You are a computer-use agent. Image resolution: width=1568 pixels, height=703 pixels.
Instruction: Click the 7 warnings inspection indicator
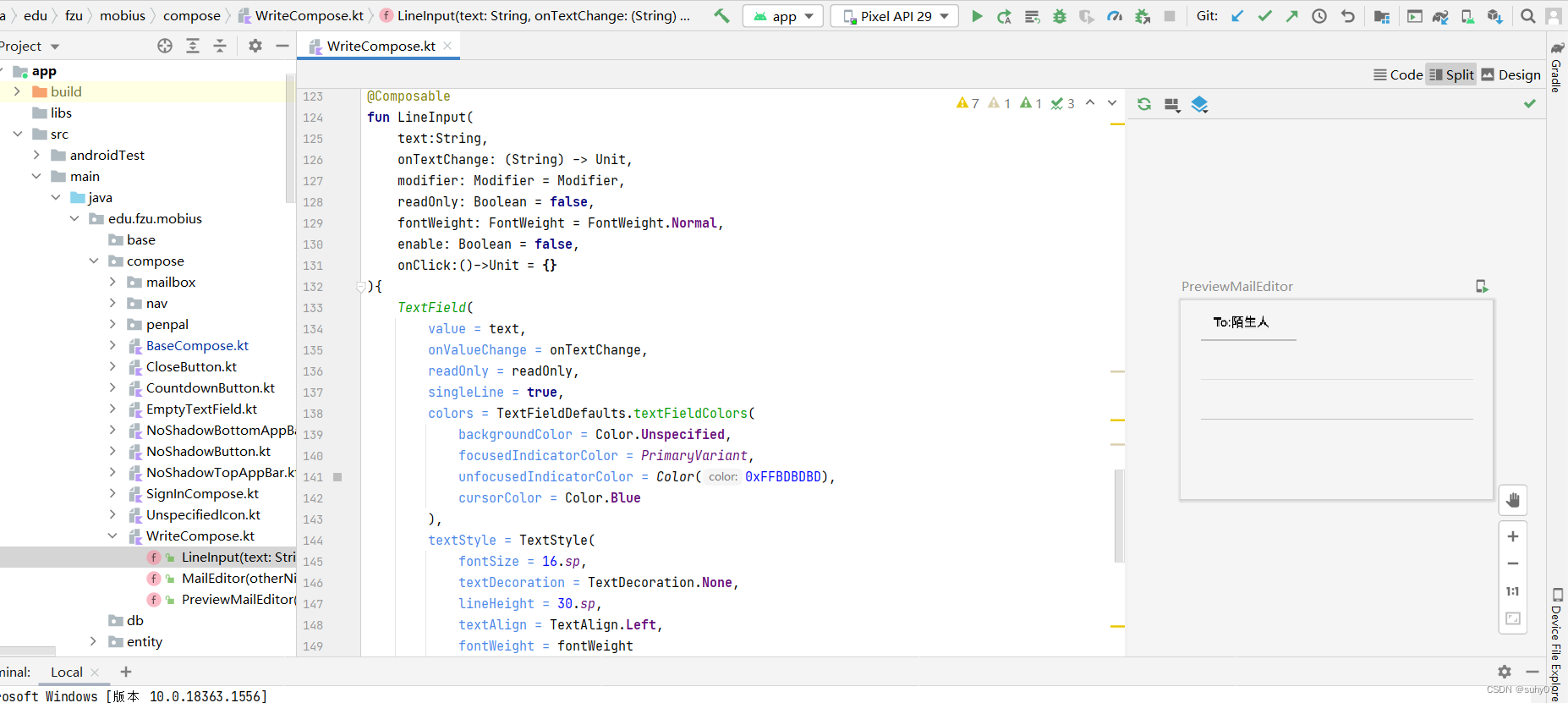coord(968,103)
